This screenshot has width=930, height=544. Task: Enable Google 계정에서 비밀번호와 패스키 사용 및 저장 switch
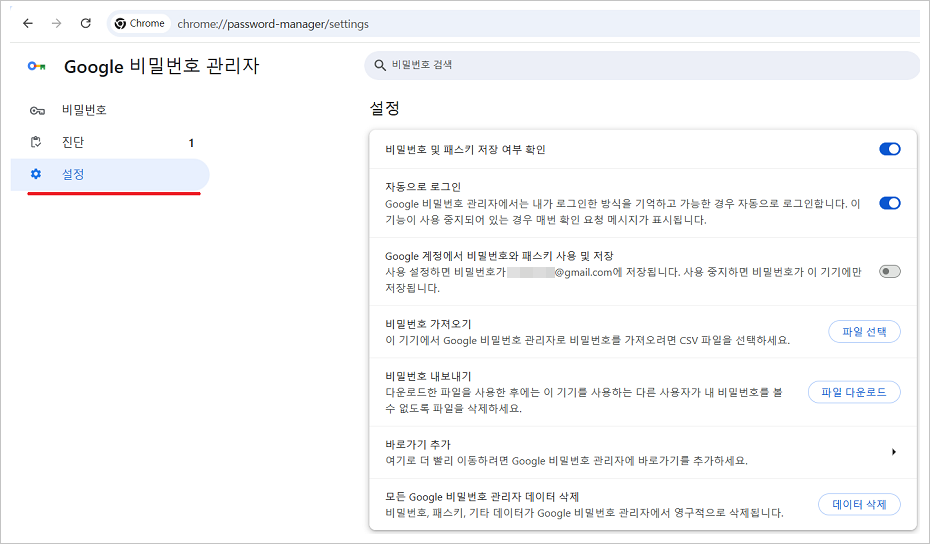pos(890,272)
